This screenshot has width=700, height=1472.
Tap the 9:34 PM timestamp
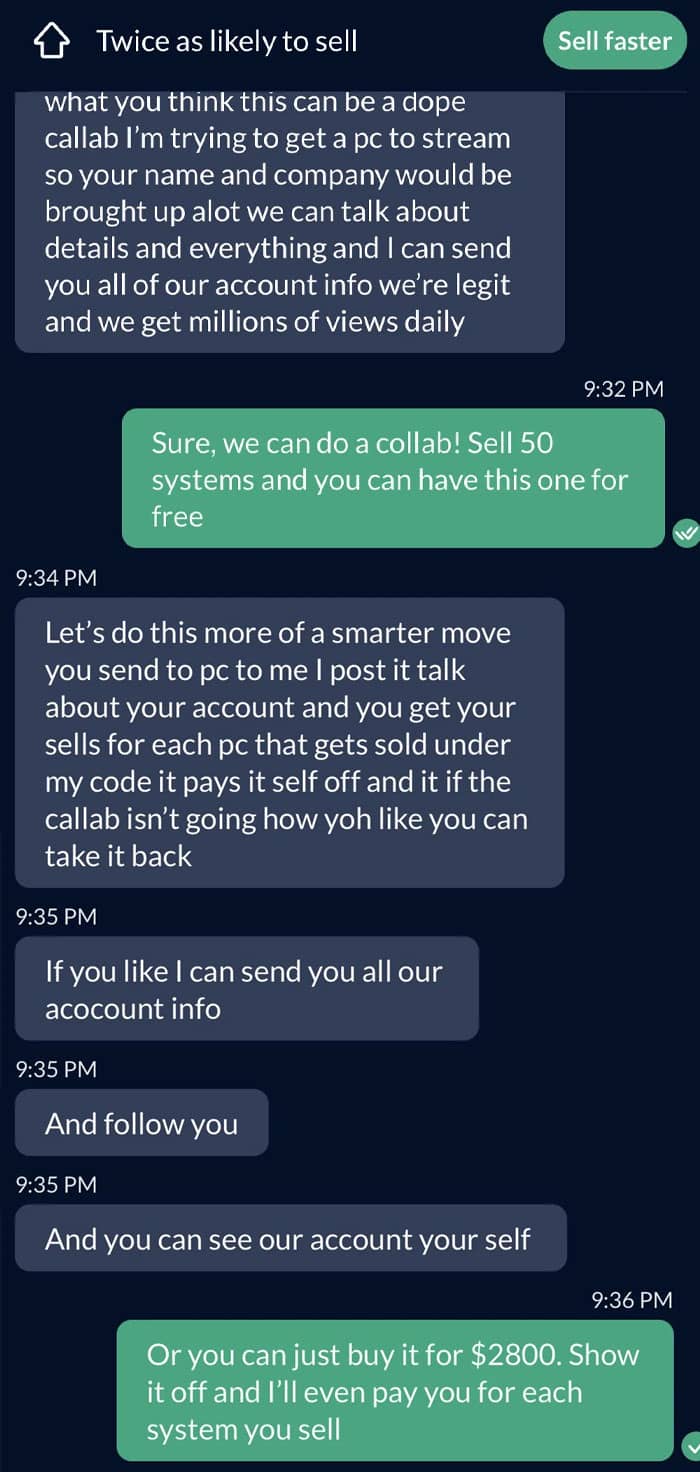pyautogui.click(x=57, y=577)
